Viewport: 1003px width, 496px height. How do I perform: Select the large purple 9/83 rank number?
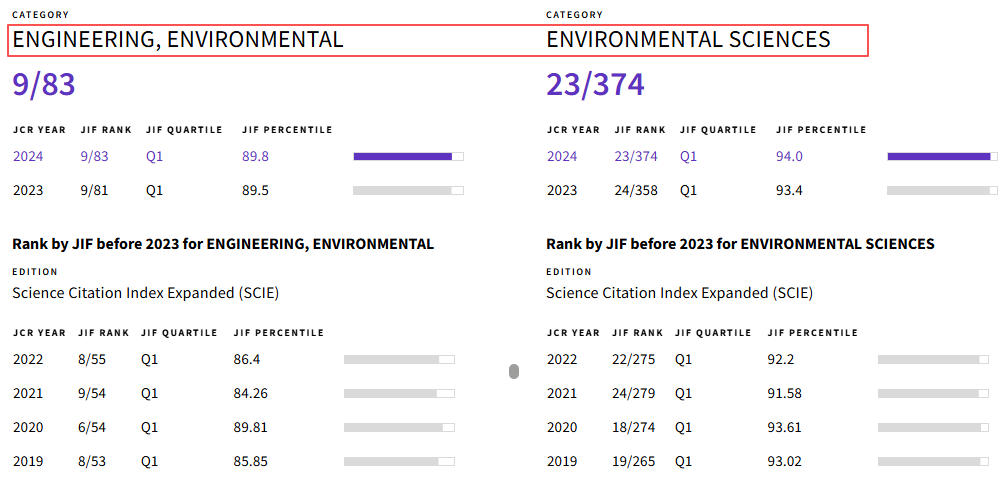(x=44, y=85)
